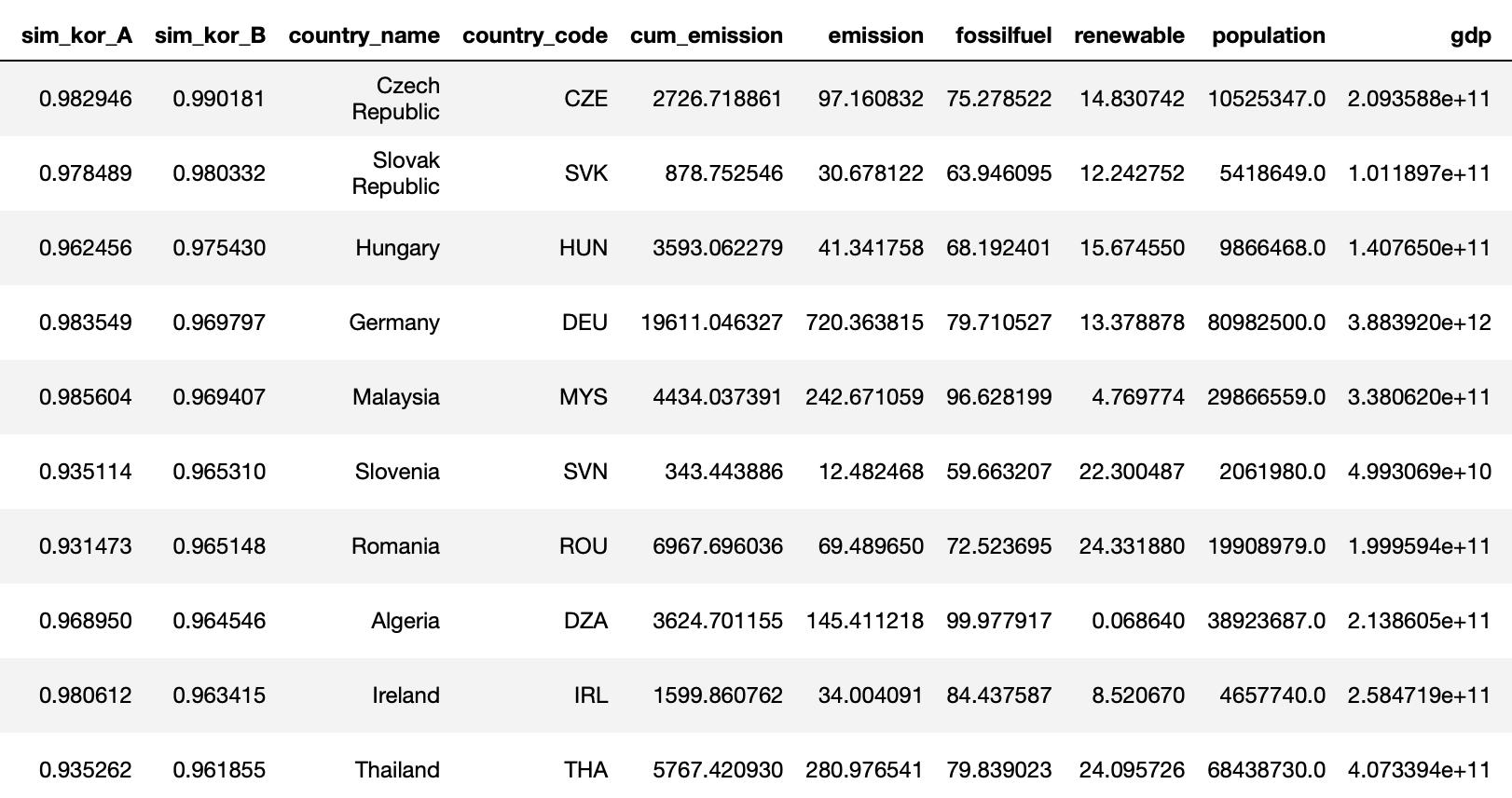This screenshot has height=798, width=1512.
Task: Select the country_code column header
Action: [534, 35]
